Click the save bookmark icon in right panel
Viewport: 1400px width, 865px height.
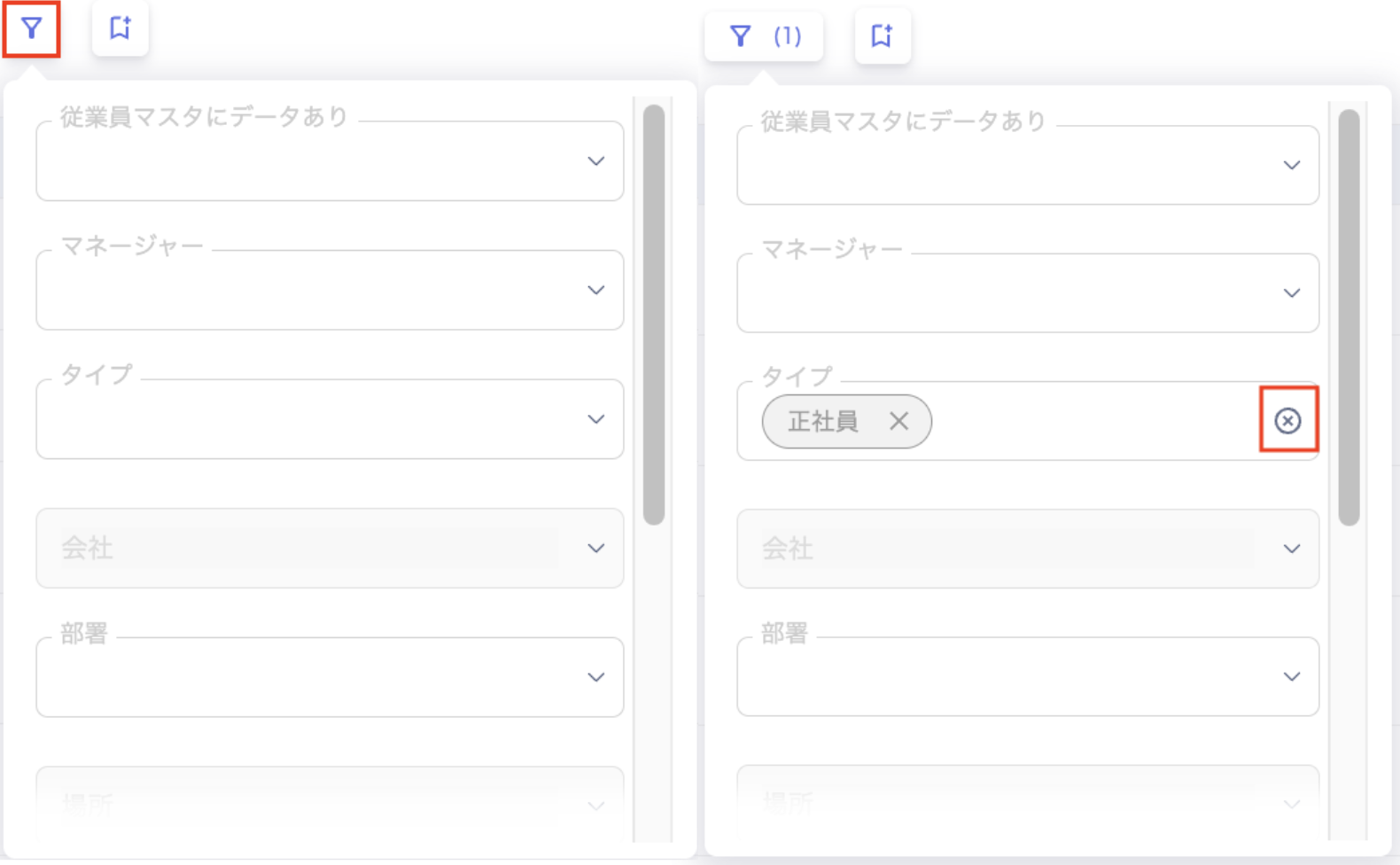(x=882, y=36)
